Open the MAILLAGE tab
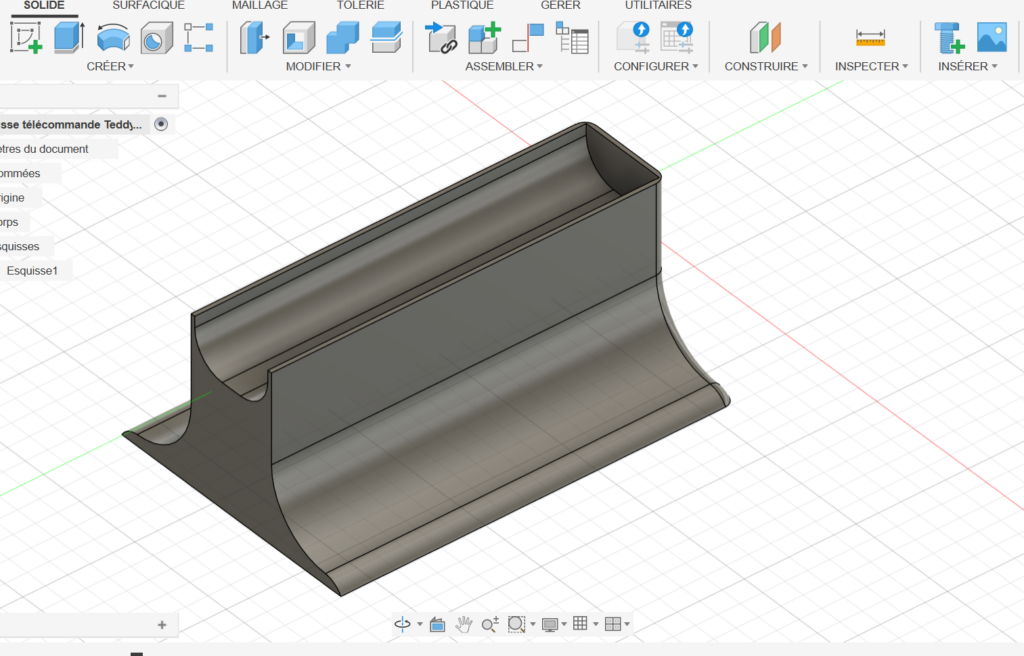The image size is (1024, 656). coord(259,6)
